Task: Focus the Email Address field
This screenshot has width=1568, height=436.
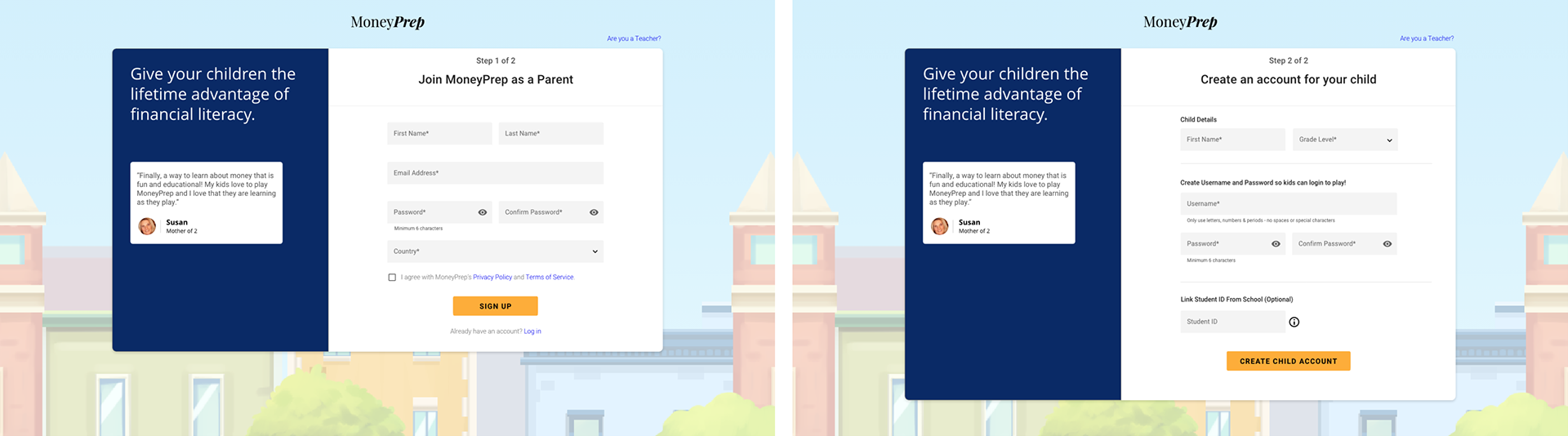Action: coord(495,173)
